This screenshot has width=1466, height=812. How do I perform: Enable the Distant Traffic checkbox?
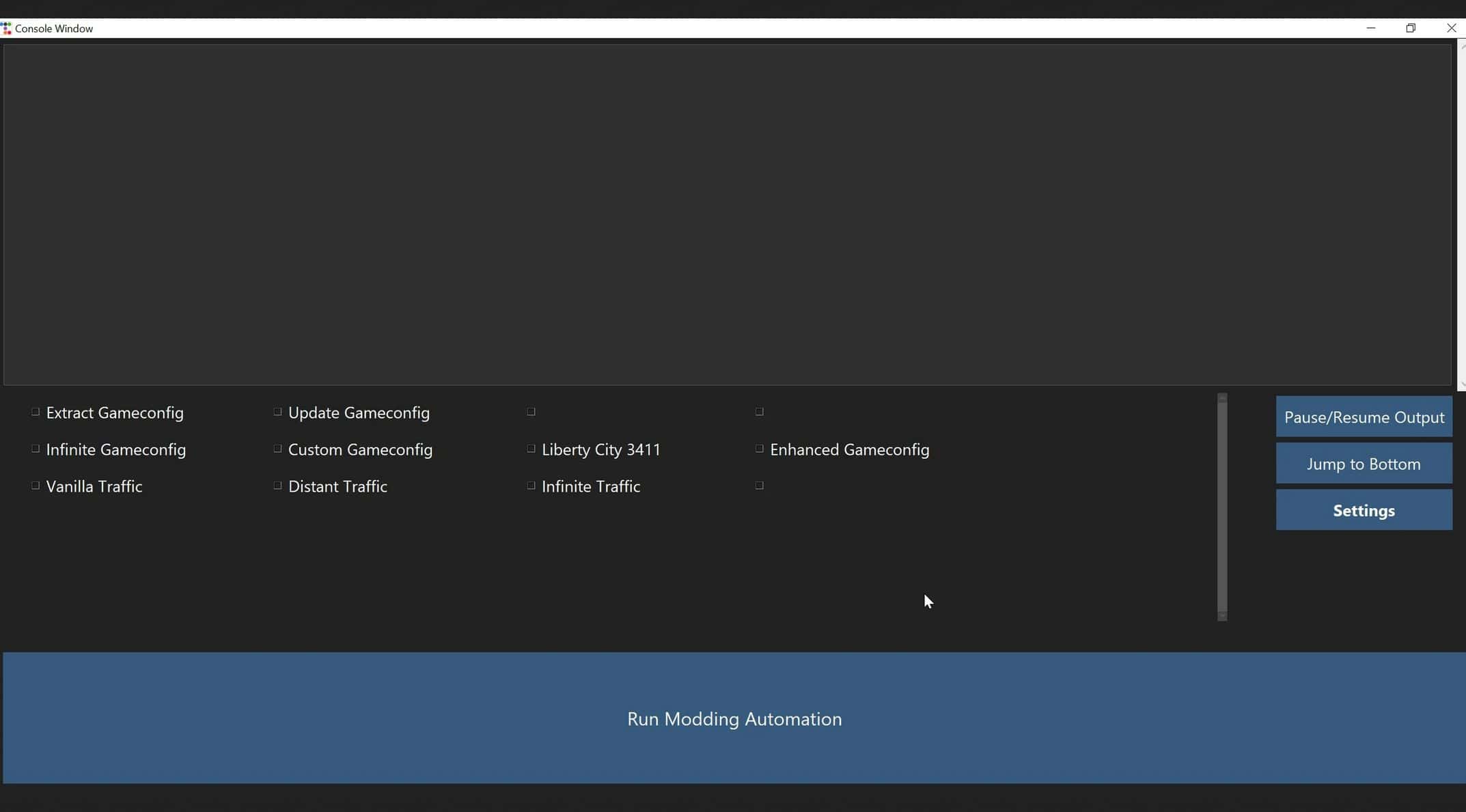(x=277, y=486)
